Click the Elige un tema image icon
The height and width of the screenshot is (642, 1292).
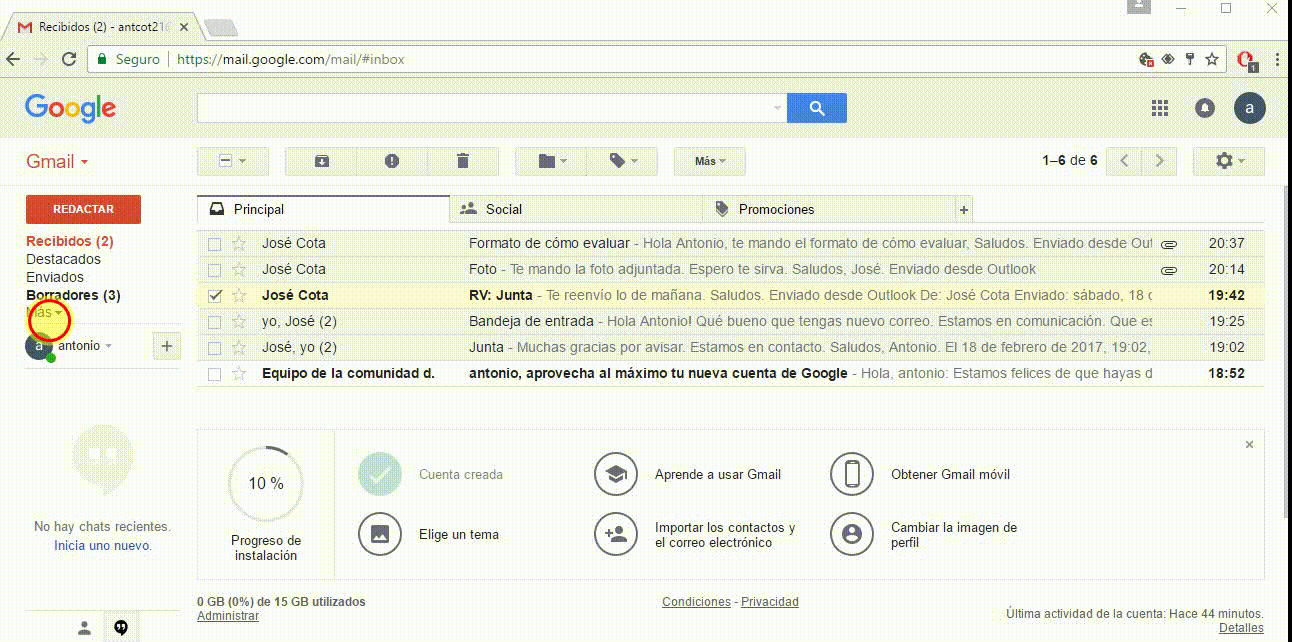[380, 534]
